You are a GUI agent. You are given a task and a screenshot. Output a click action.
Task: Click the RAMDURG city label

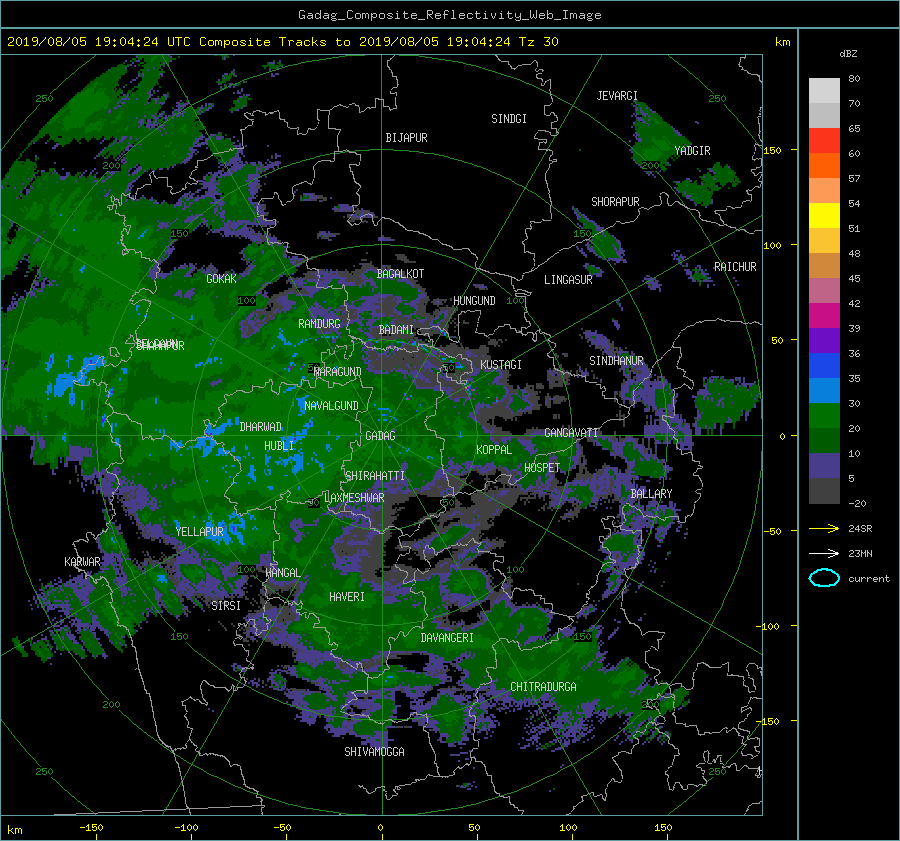pyautogui.click(x=319, y=324)
